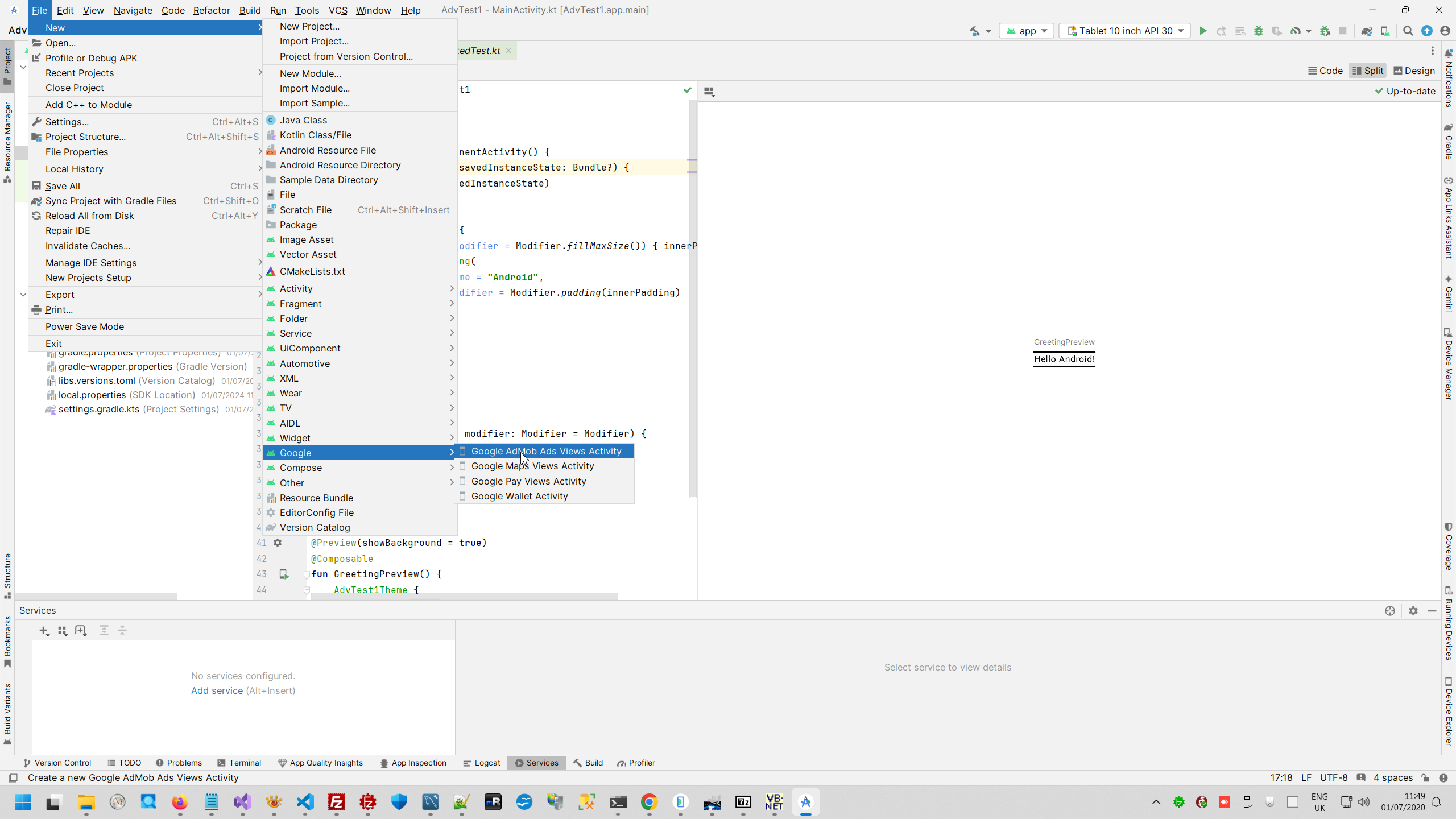1456x819 pixels.
Task: Switch editor to Code view mode
Action: (1325, 71)
